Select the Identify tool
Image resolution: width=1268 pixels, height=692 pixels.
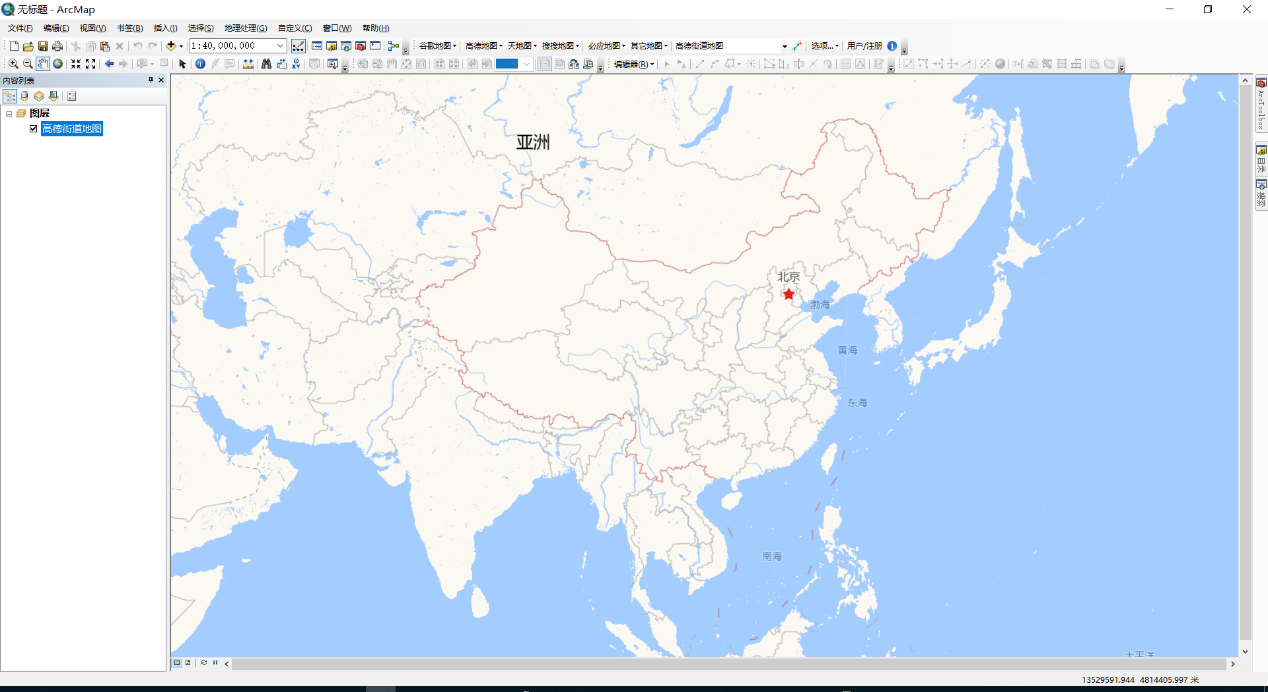[x=199, y=63]
